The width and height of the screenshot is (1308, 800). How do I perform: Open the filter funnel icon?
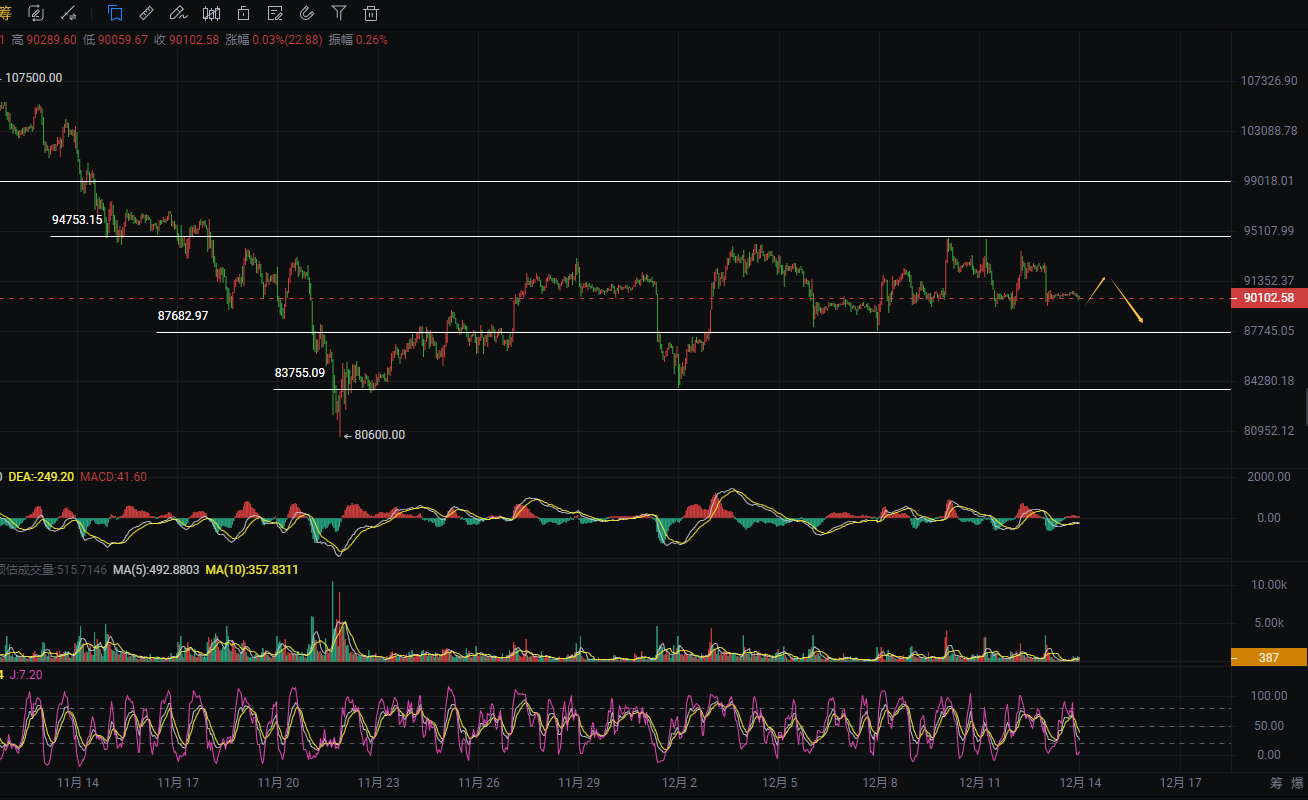(x=339, y=13)
